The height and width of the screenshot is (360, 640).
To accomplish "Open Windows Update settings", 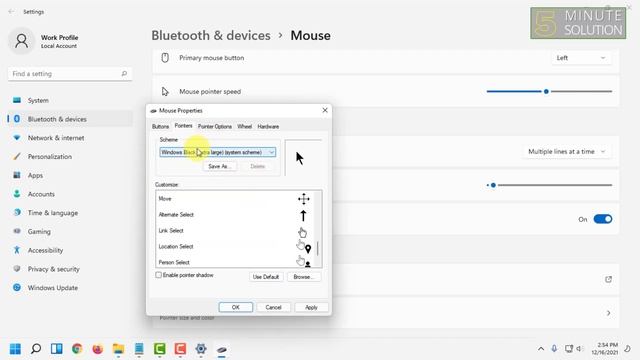I will pos(53,288).
